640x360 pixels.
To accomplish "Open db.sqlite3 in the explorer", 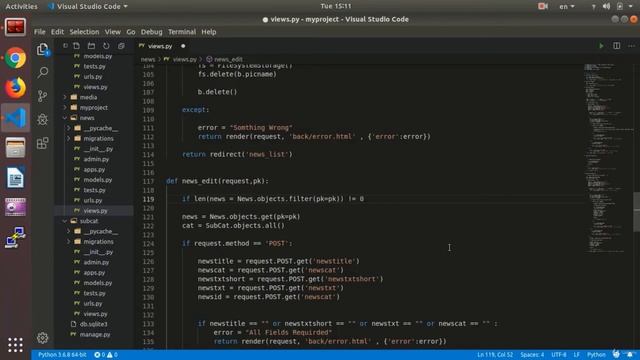I will [93, 324].
